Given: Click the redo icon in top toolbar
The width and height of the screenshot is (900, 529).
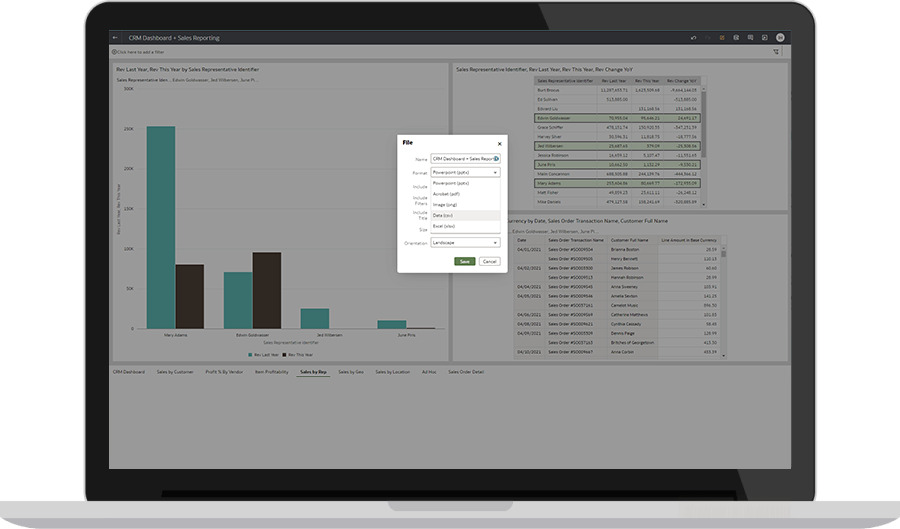Looking at the screenshot, I should click(x=707, y=37).
